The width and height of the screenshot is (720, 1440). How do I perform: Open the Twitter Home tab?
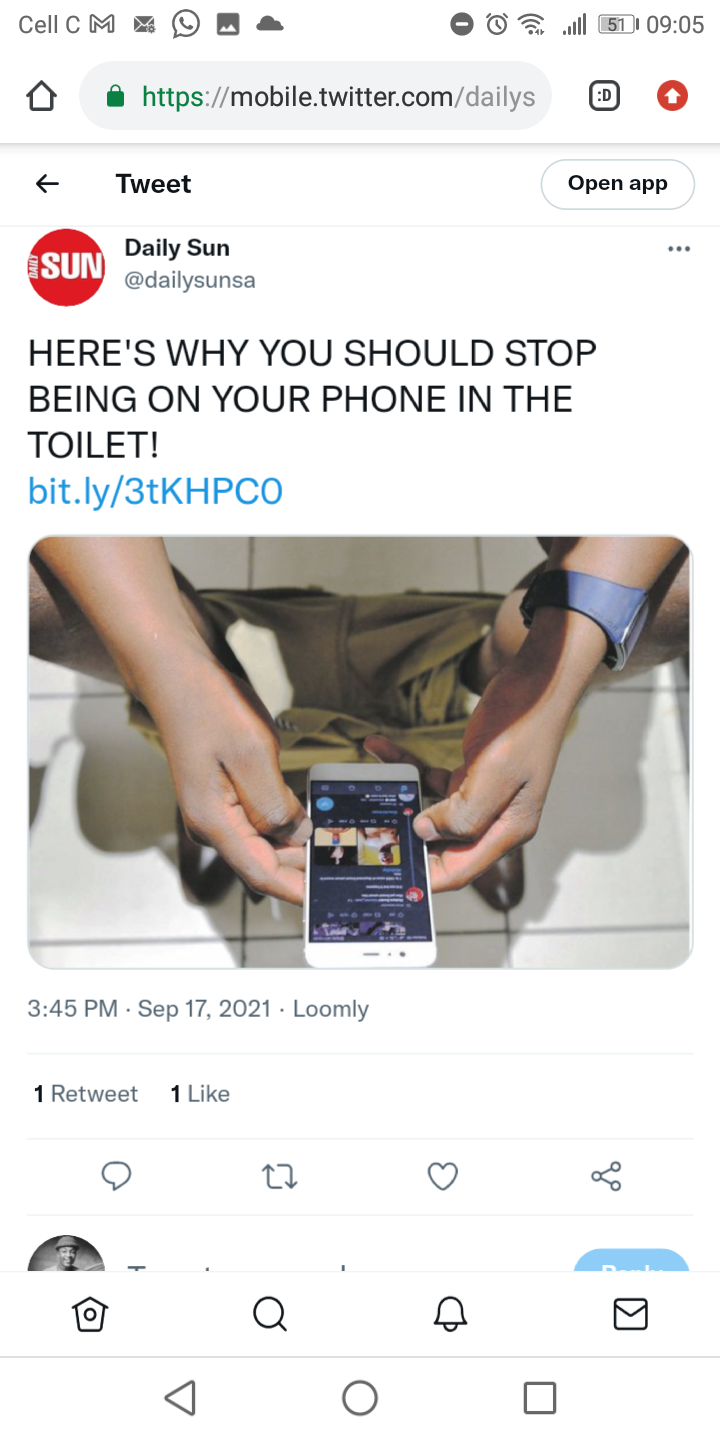point(90,1314)
